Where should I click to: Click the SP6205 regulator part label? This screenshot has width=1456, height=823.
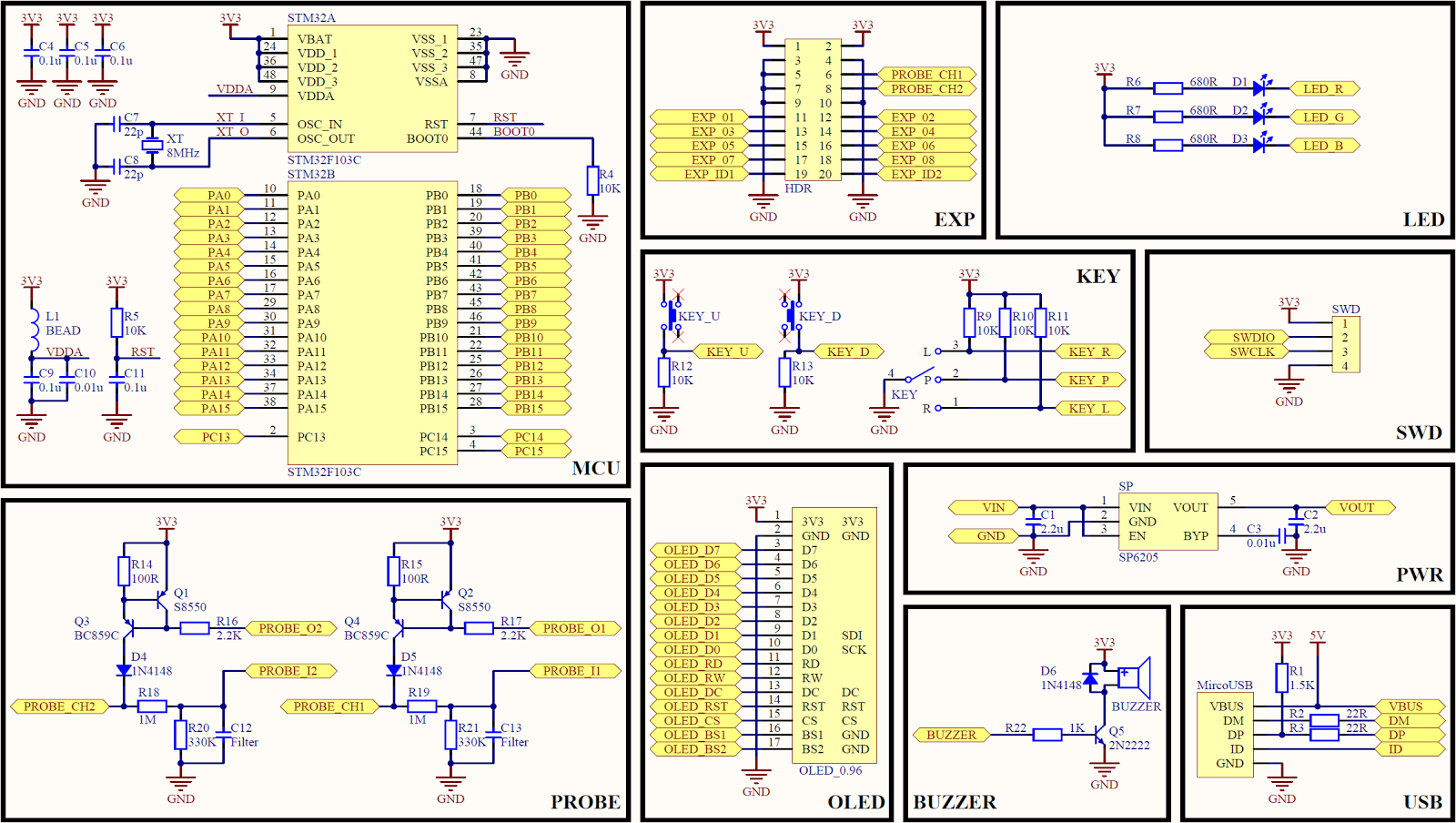click(1138, 556)
